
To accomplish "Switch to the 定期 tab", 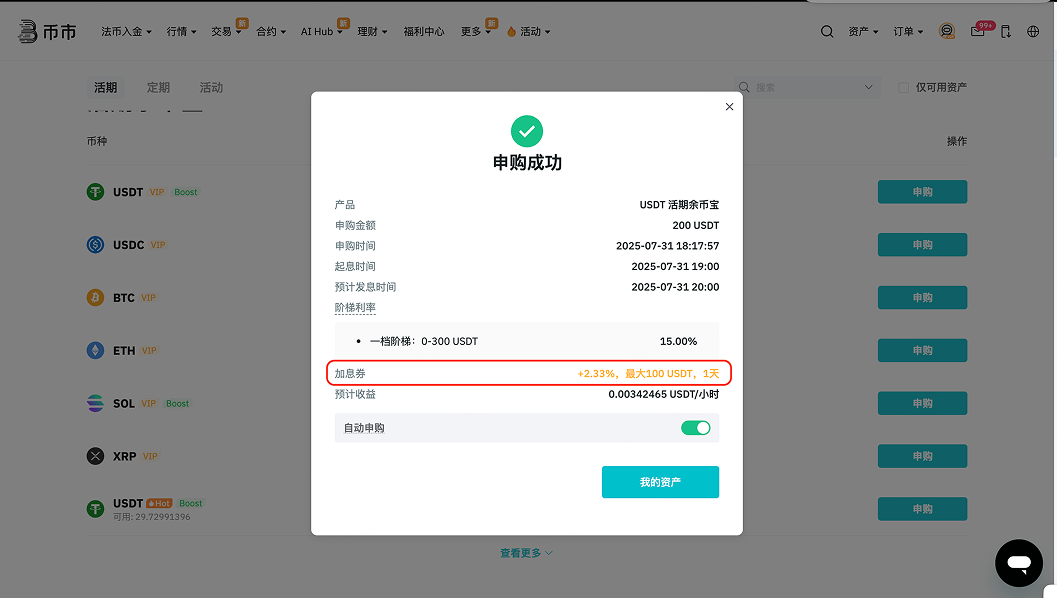I will [x=158, y=88].
